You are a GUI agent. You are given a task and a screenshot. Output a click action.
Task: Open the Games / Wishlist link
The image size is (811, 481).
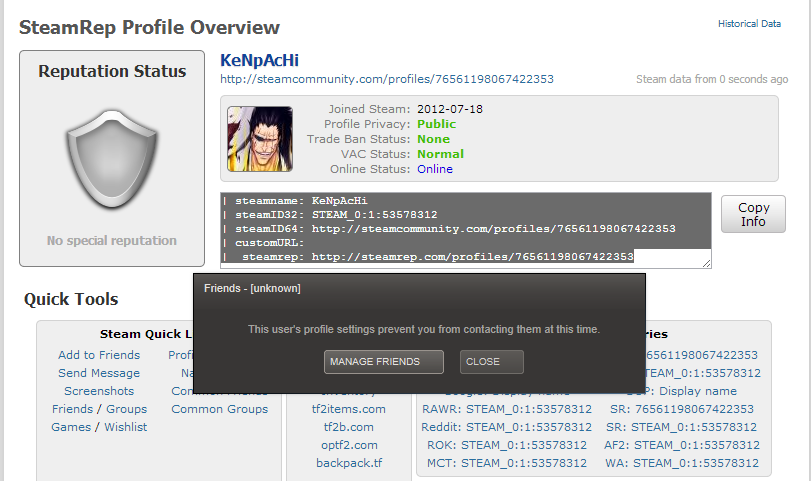pos(99,427)
